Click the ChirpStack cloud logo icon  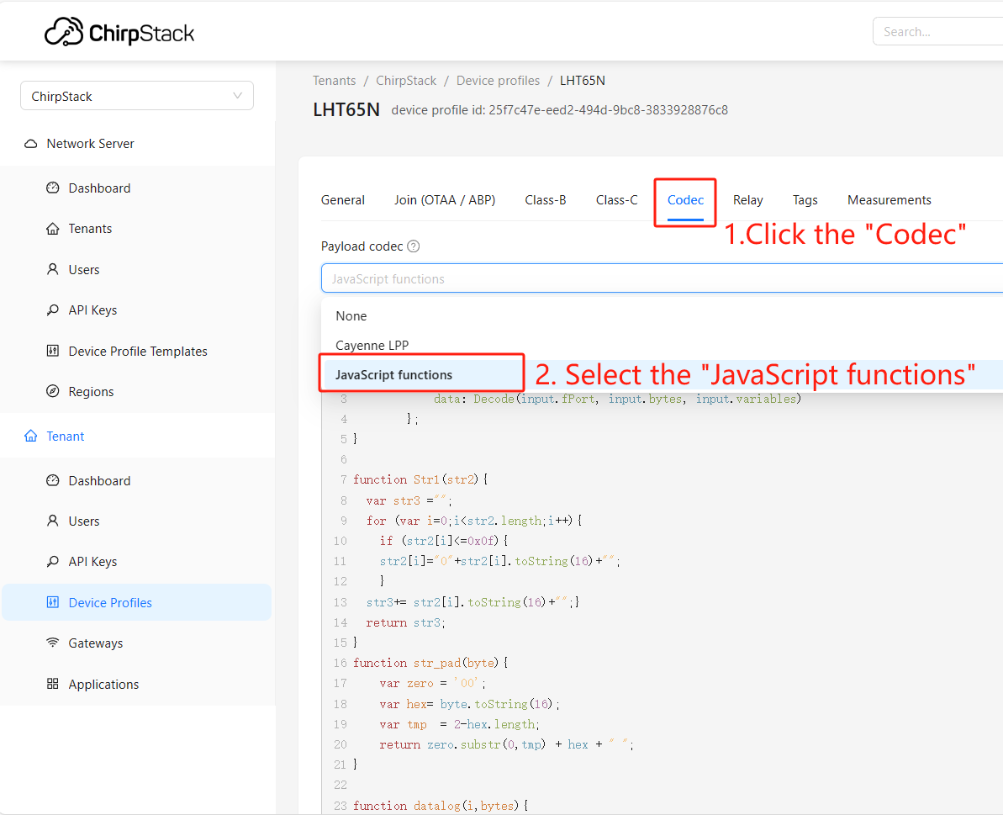coord(64,31)
